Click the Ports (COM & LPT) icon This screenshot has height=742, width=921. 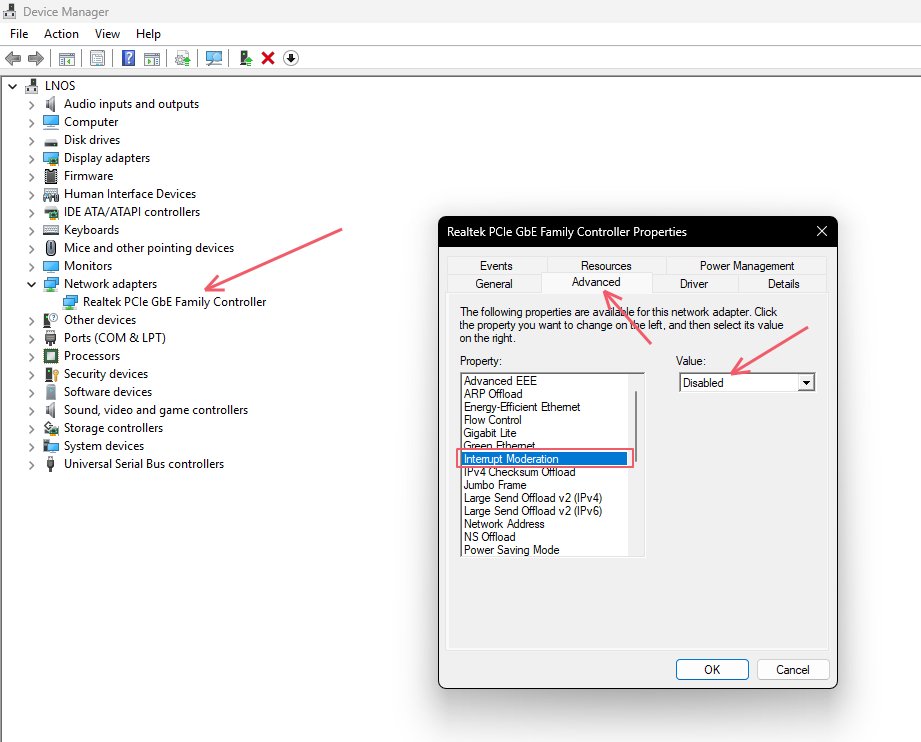click(x=51, y=338)
